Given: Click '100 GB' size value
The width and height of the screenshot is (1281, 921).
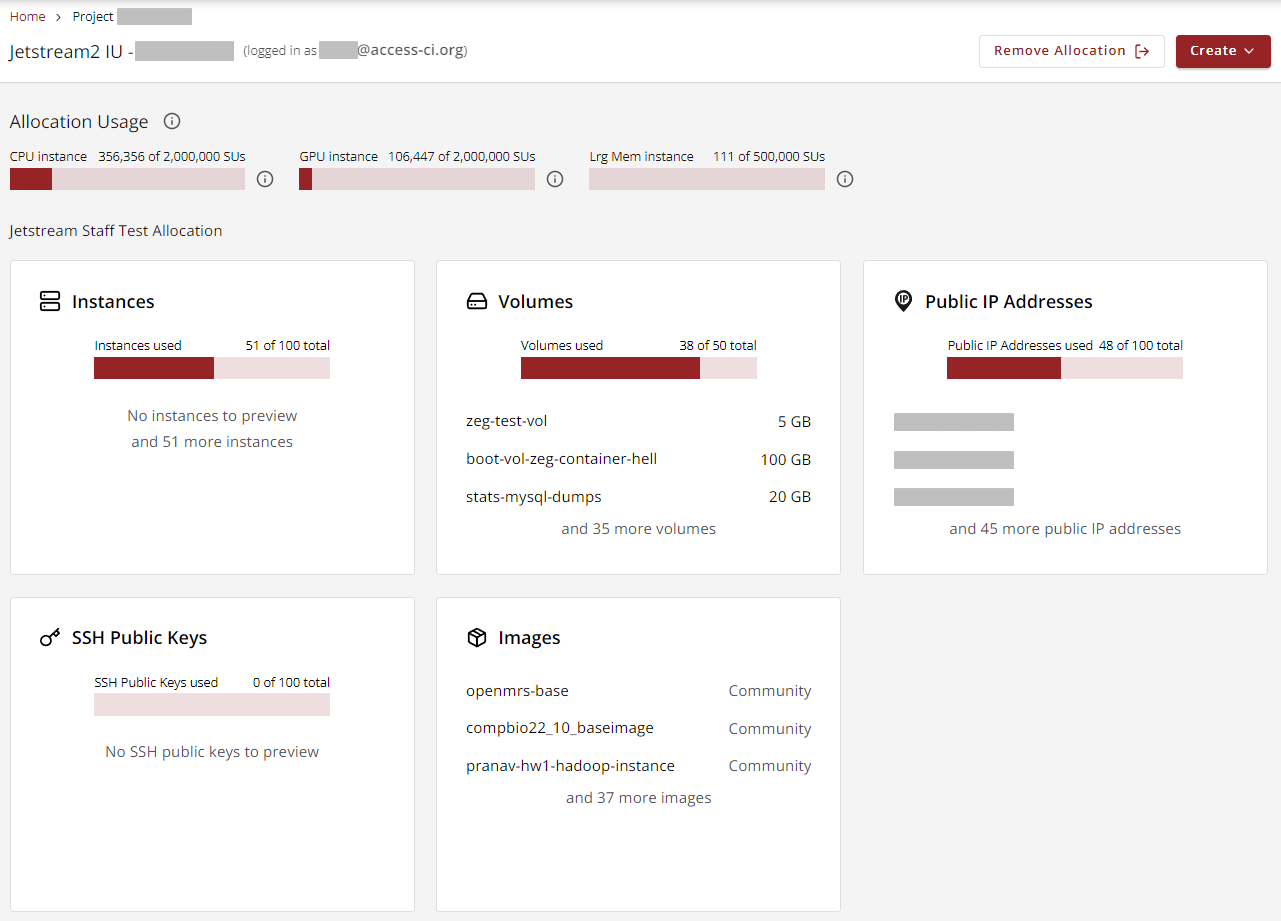Looking at the screenshot, I should (786, 460).
